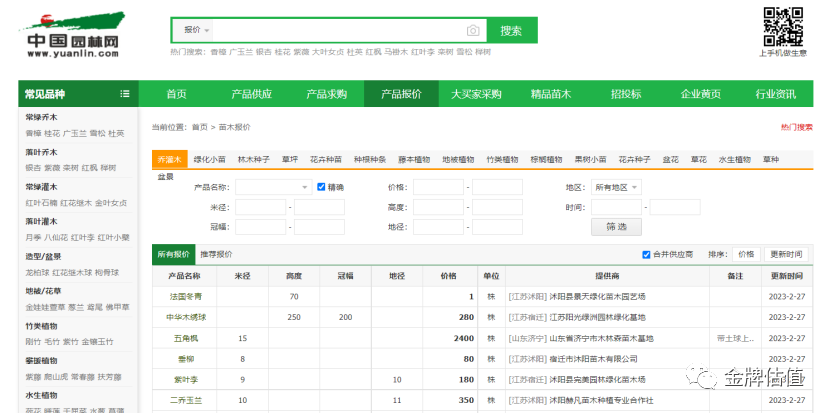Click sidebar link 龙柏球
The height and width of the screenshot is (413, 830).
(x=37, y=272)
